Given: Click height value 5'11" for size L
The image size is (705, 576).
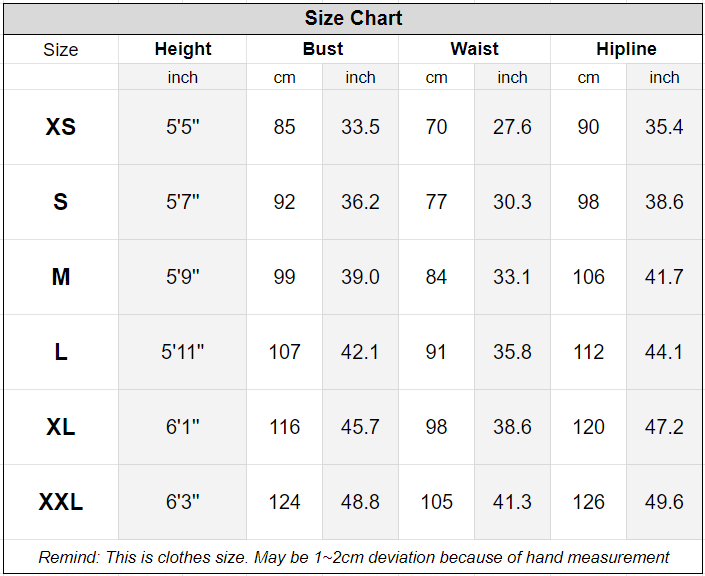Looking at the screenshot, I should [x=183, y=352].
